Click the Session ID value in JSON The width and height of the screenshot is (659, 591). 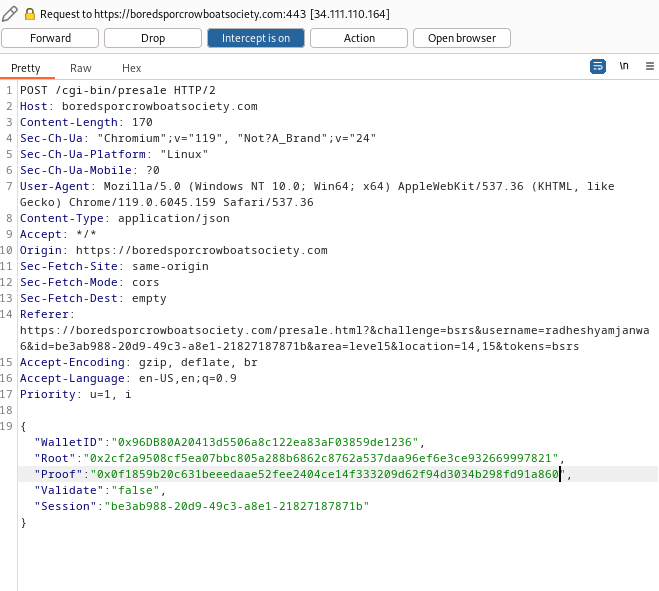237,506
